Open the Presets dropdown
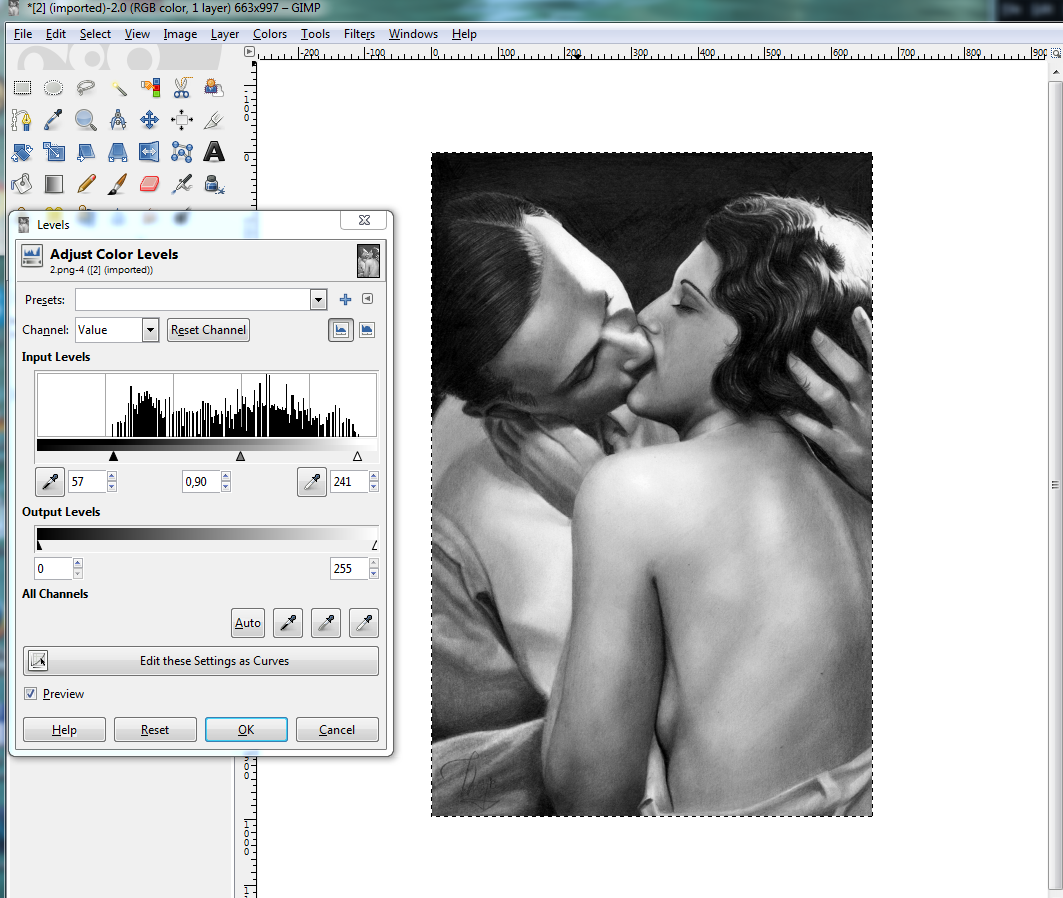Screen dimensions: 1063x898 pyautogui.click(x=319, y=300)
